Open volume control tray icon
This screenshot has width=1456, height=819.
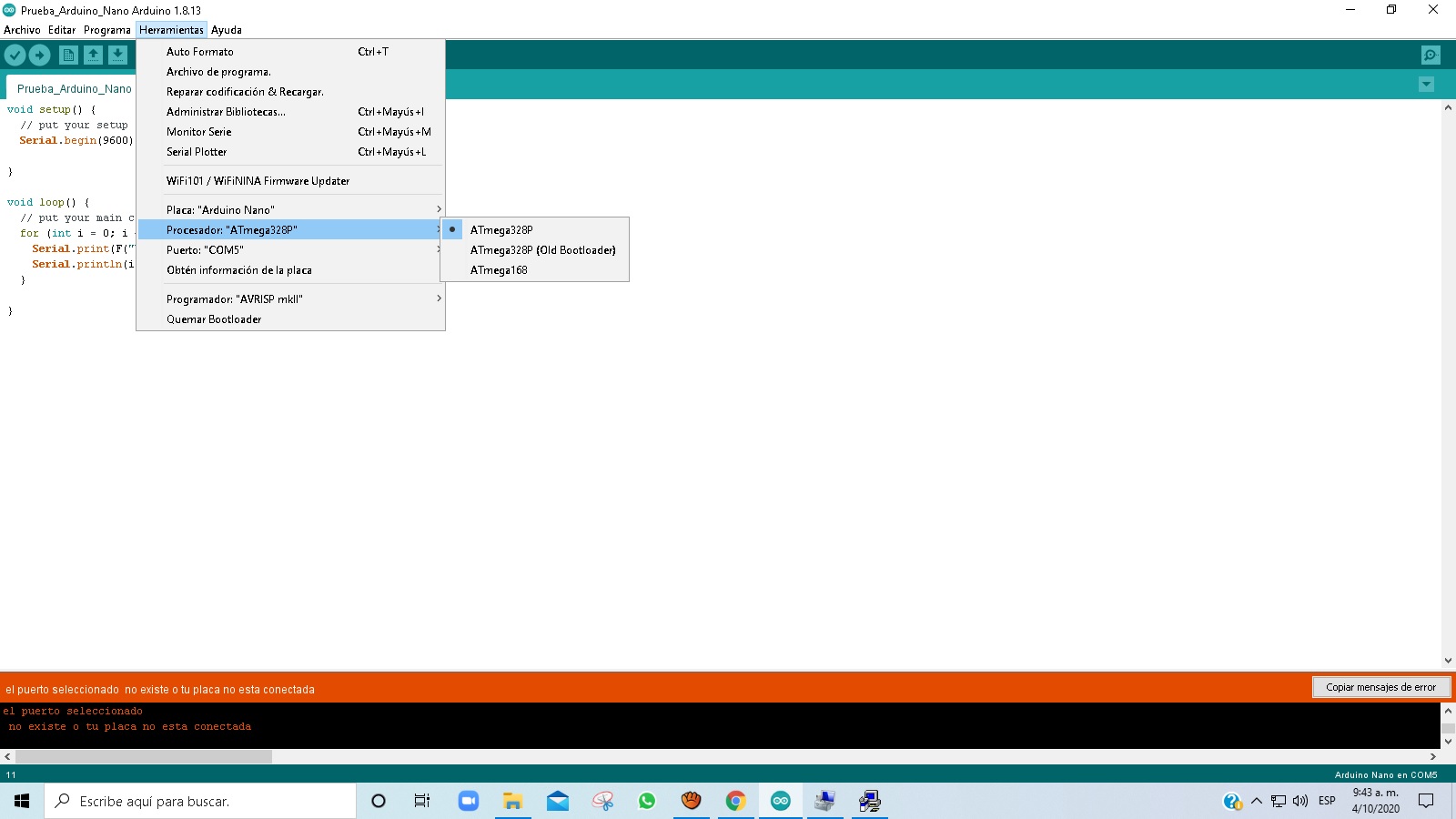(x=1300, y=801)
